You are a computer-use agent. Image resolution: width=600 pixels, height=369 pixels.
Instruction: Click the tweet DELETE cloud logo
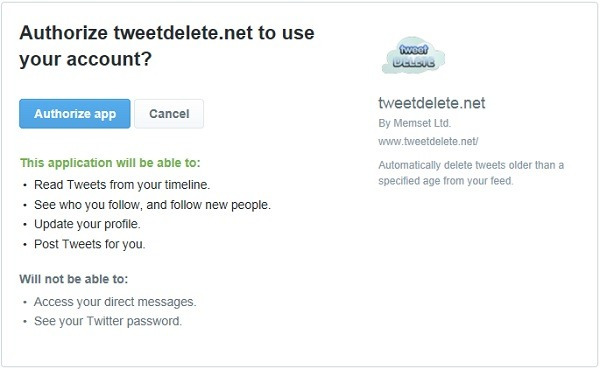[413, 56]
